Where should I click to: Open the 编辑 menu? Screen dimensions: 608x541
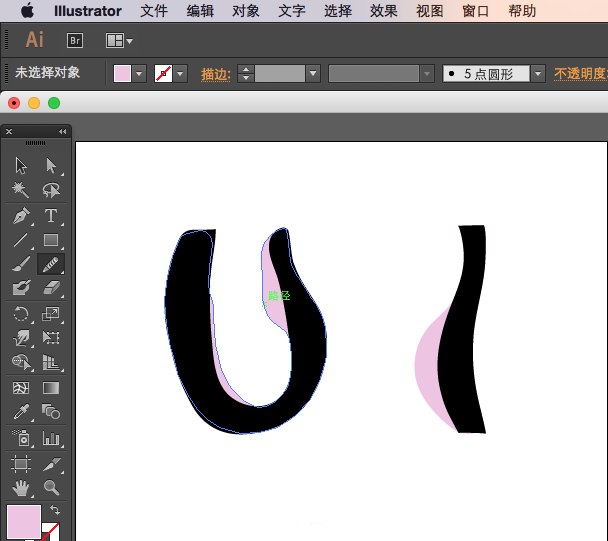click(200, 11)
